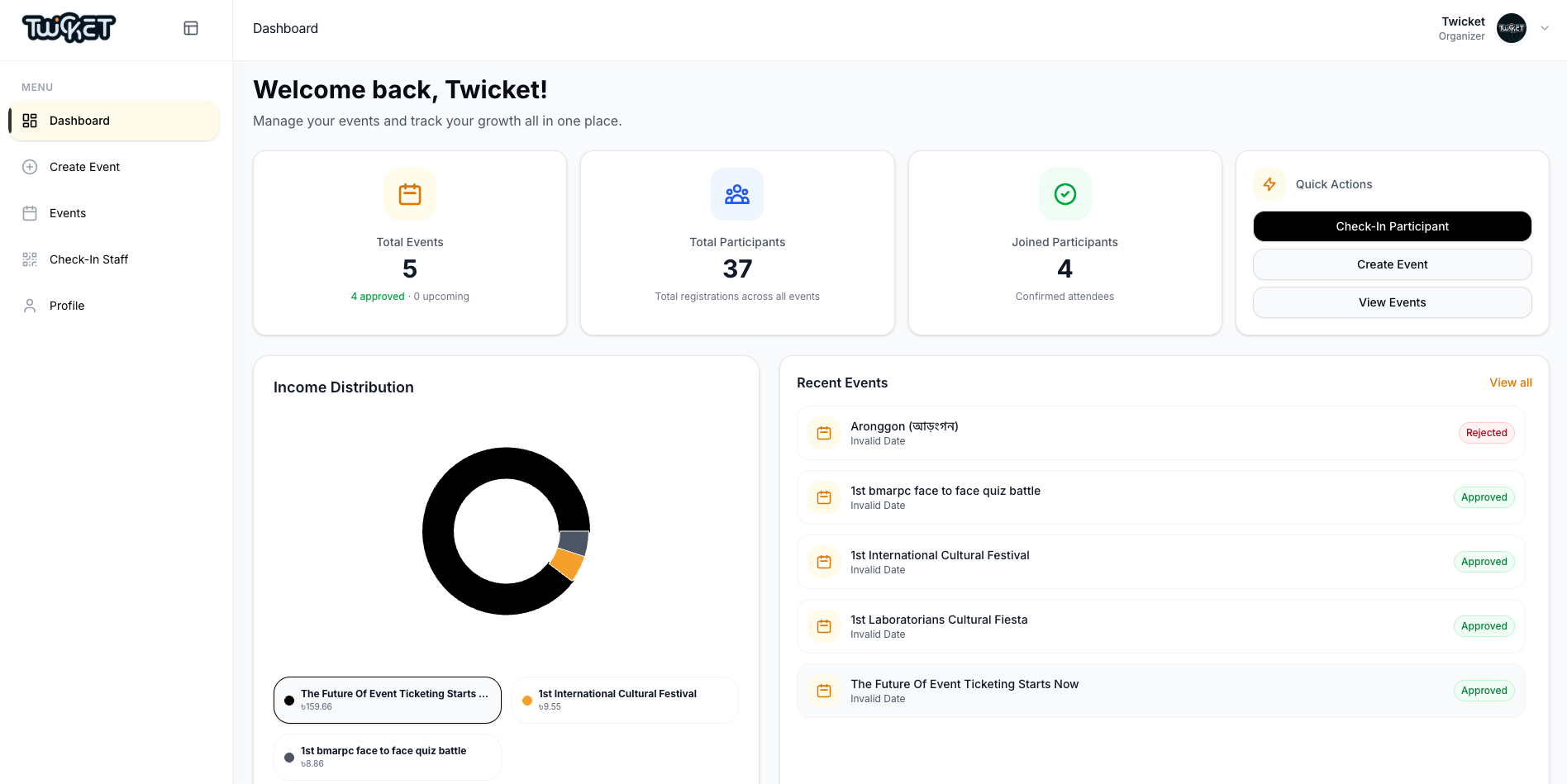Open the Aronggon event row
Screen dimensions: 1567x784
pos(1161,433)
